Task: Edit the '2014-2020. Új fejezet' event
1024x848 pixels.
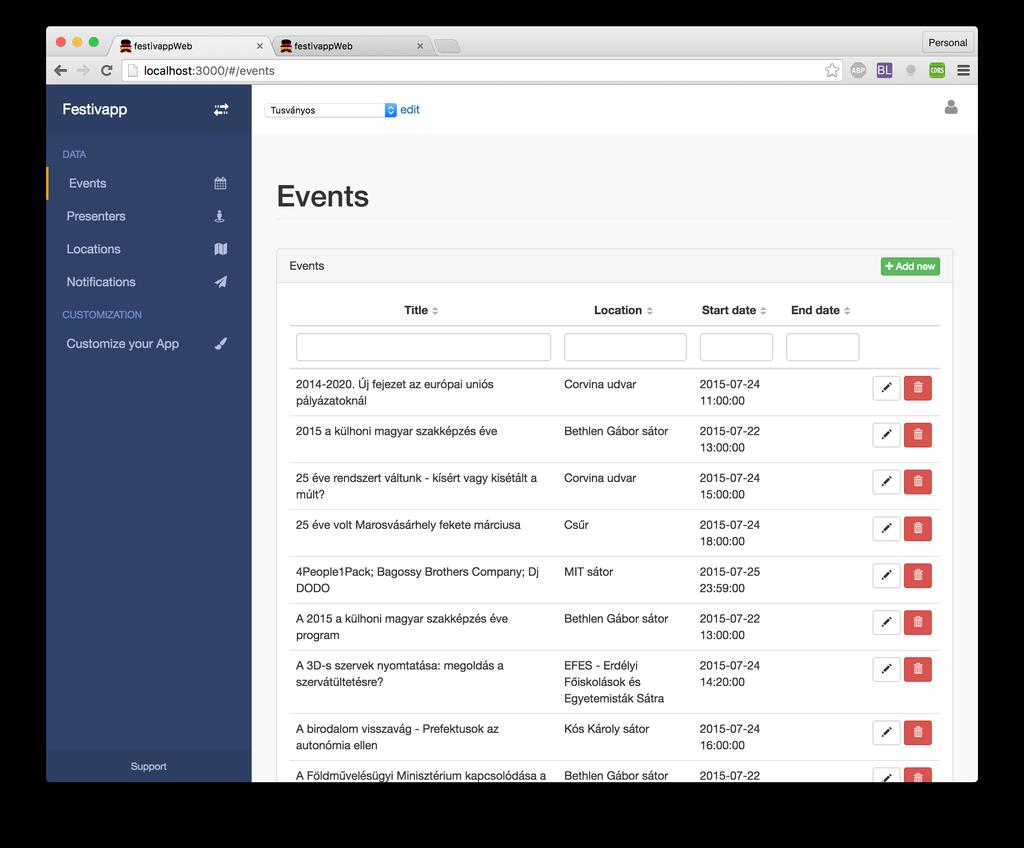Action: pyautogui.click(x=886, y=388)
